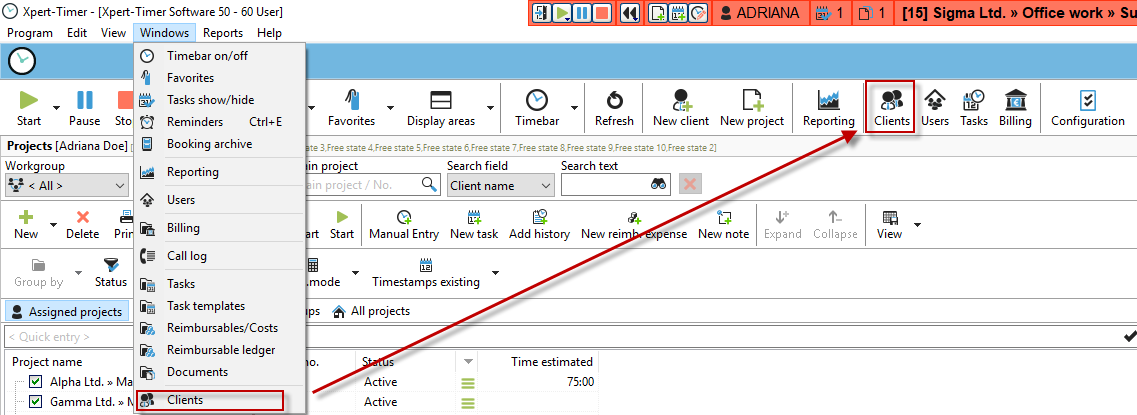
Task: Show All projects view
Action: [371, 311]
